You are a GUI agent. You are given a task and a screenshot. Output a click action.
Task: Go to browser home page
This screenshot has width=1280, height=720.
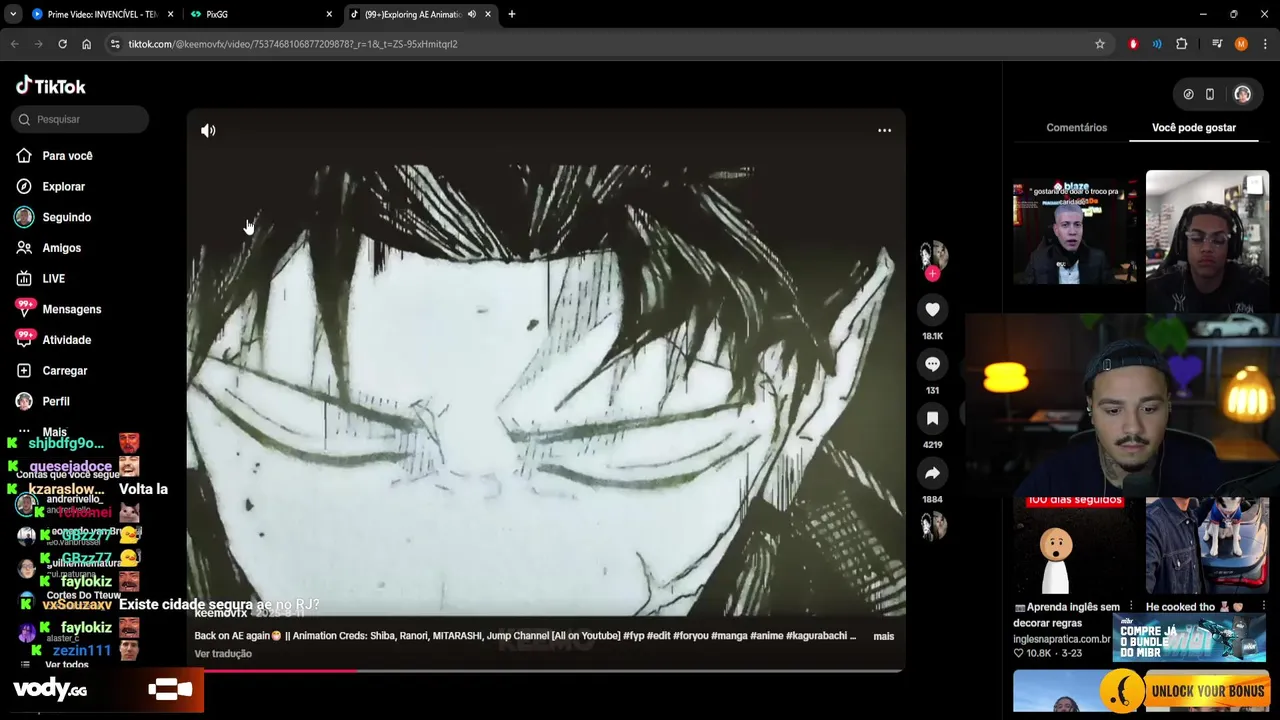coord(86,44)
